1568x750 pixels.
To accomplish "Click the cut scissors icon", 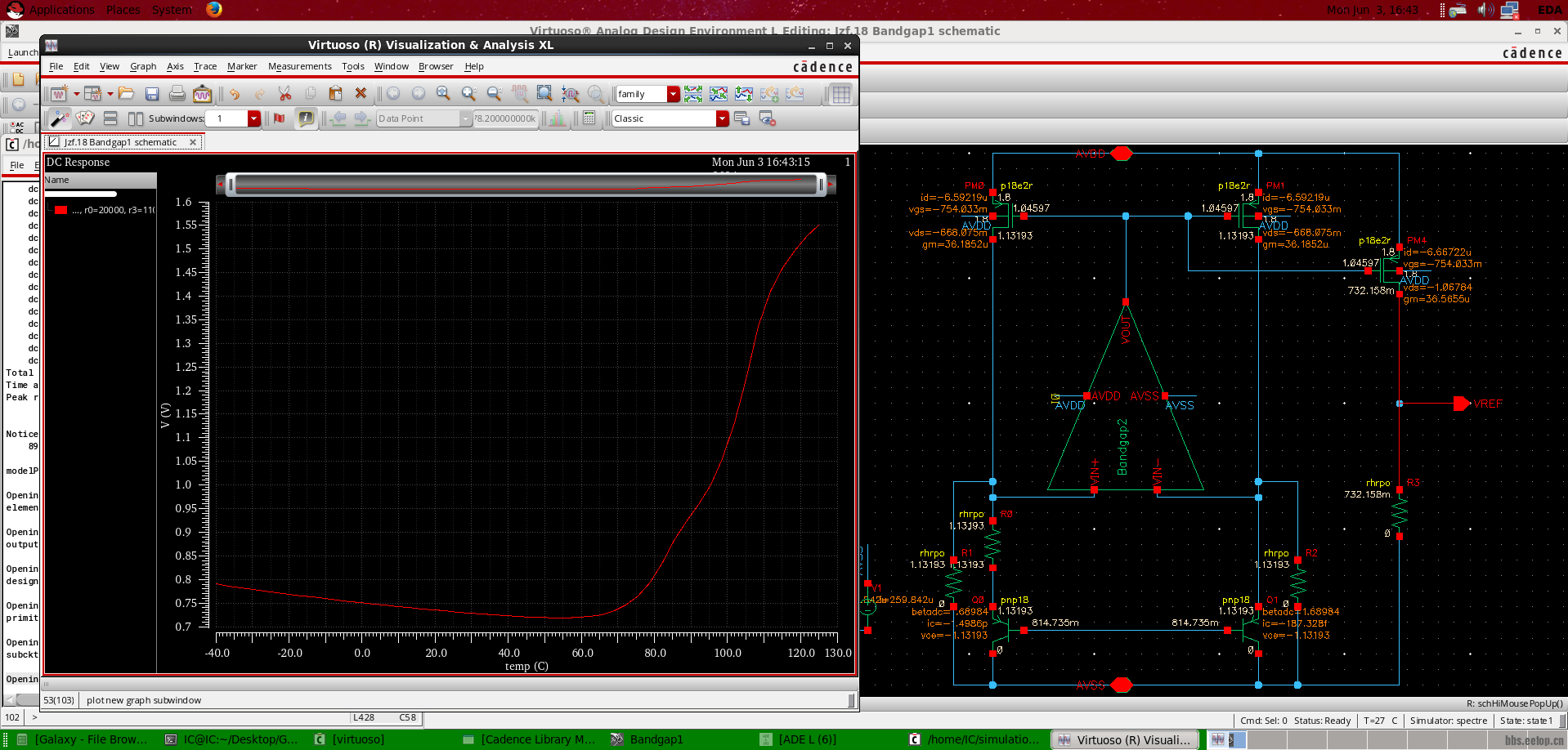I will (284, 94).
